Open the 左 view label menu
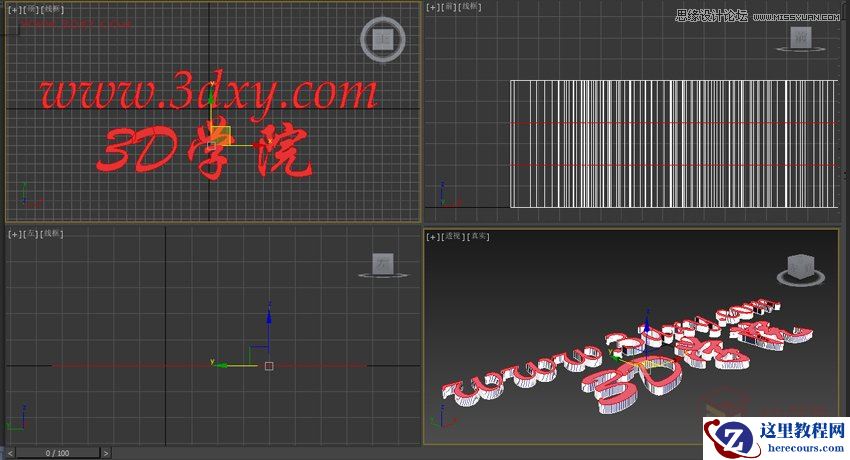850x460 pixels. point(31,234)
